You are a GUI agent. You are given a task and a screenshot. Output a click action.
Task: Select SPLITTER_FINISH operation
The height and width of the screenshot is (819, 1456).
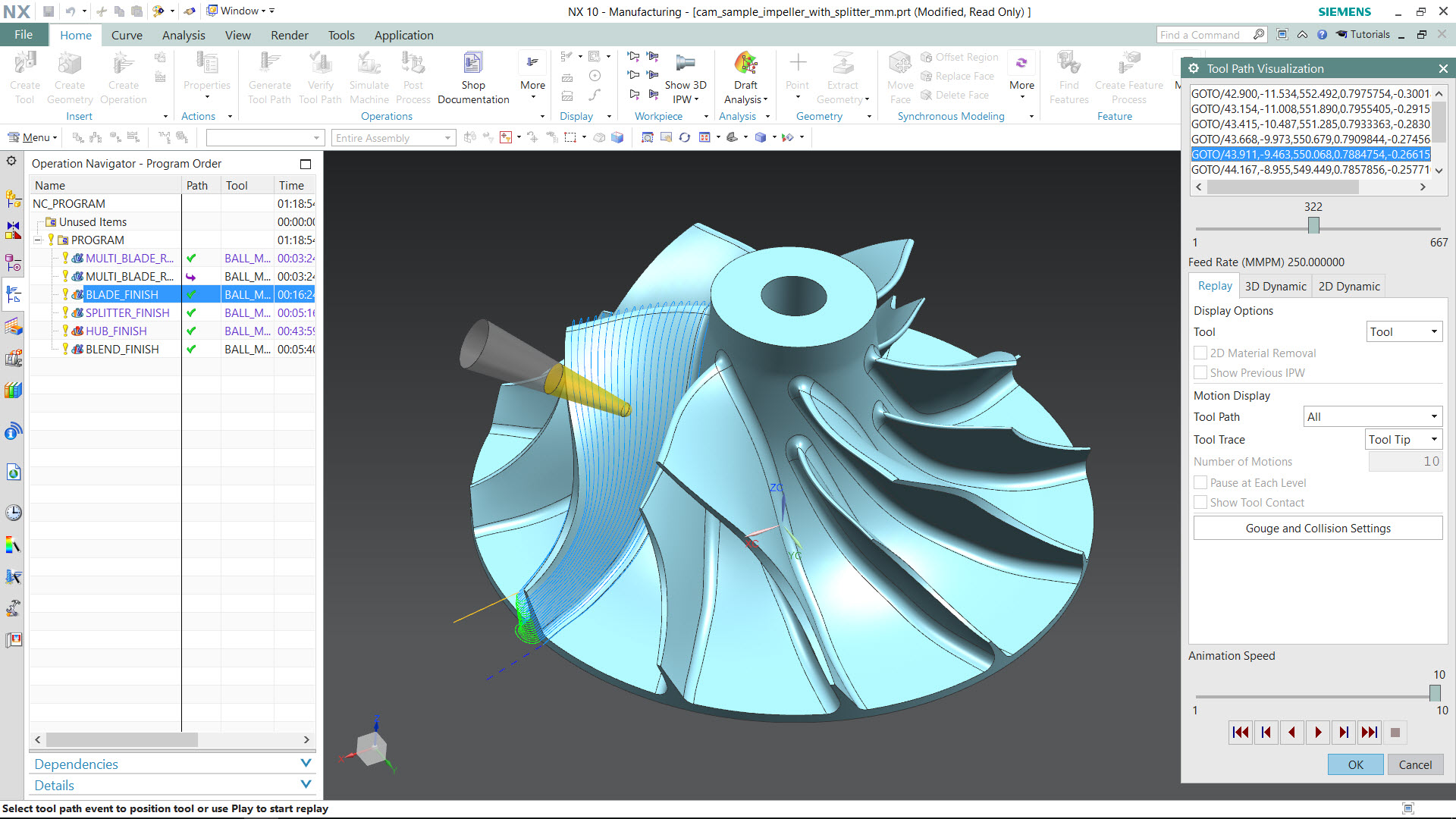tap(127, 312)
